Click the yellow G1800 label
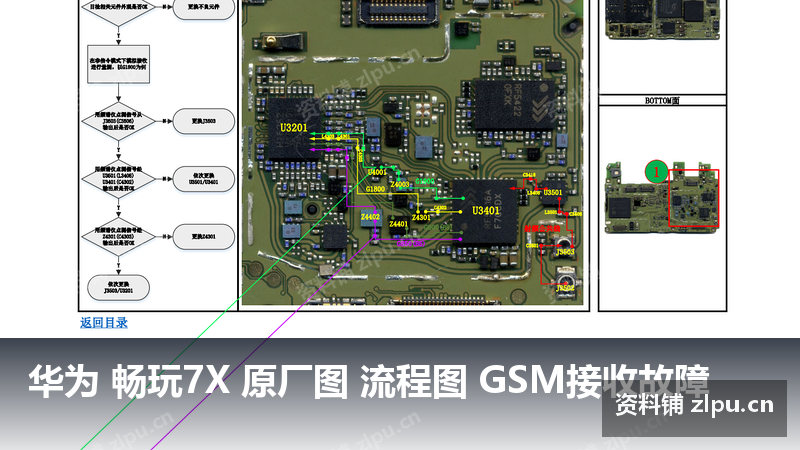 [x=375, y=189]
